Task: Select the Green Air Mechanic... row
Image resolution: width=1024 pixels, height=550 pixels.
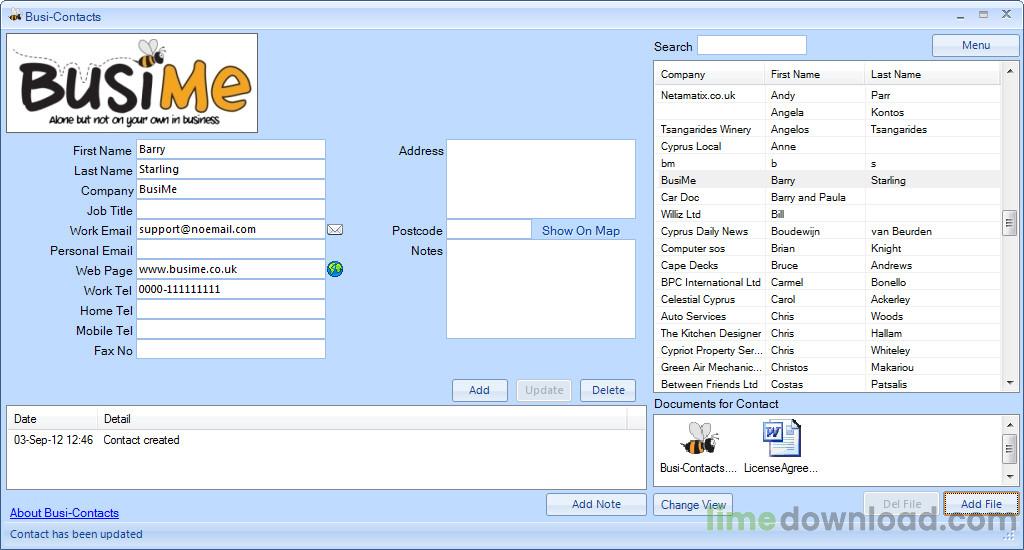Action: pos(827,367)
